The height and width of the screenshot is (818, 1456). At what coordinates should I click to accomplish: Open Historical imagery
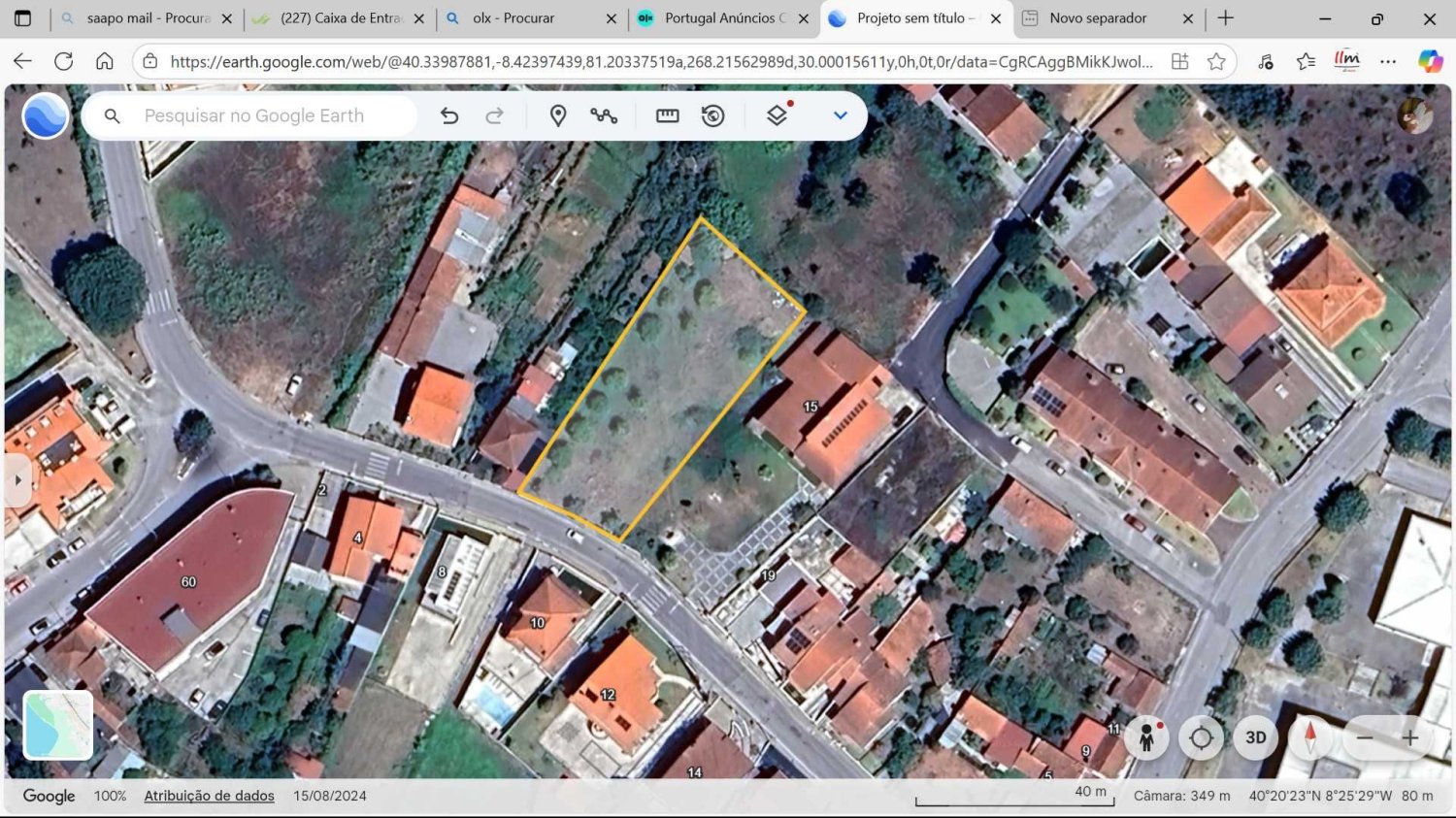pyautogui.click(x=713, y=115)
